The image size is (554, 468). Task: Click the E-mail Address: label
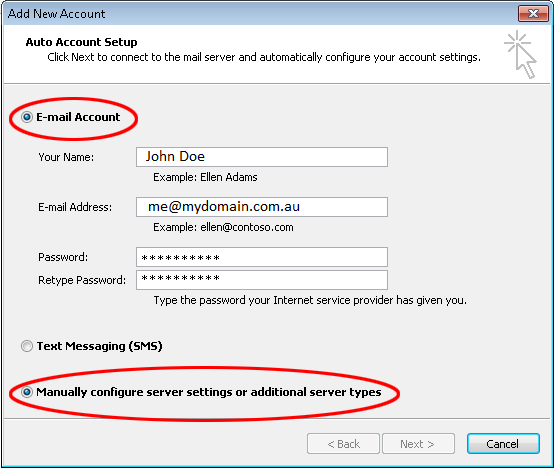75,207
